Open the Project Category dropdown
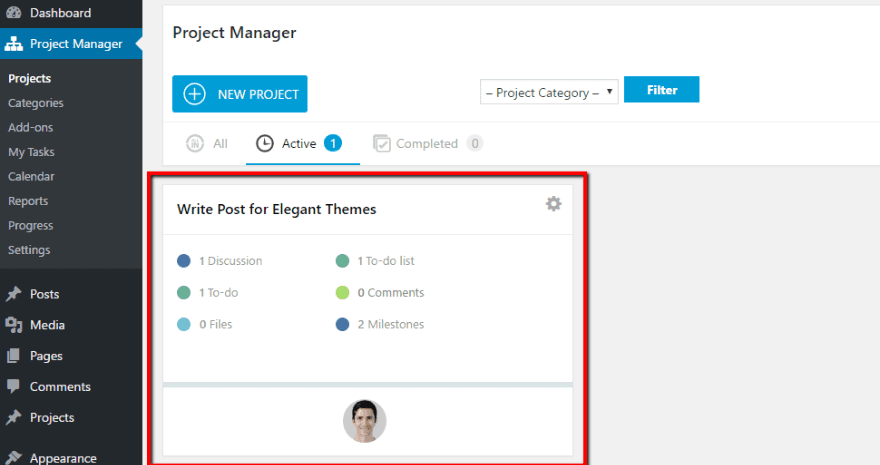The image size is (880, 465). [549, 92]
